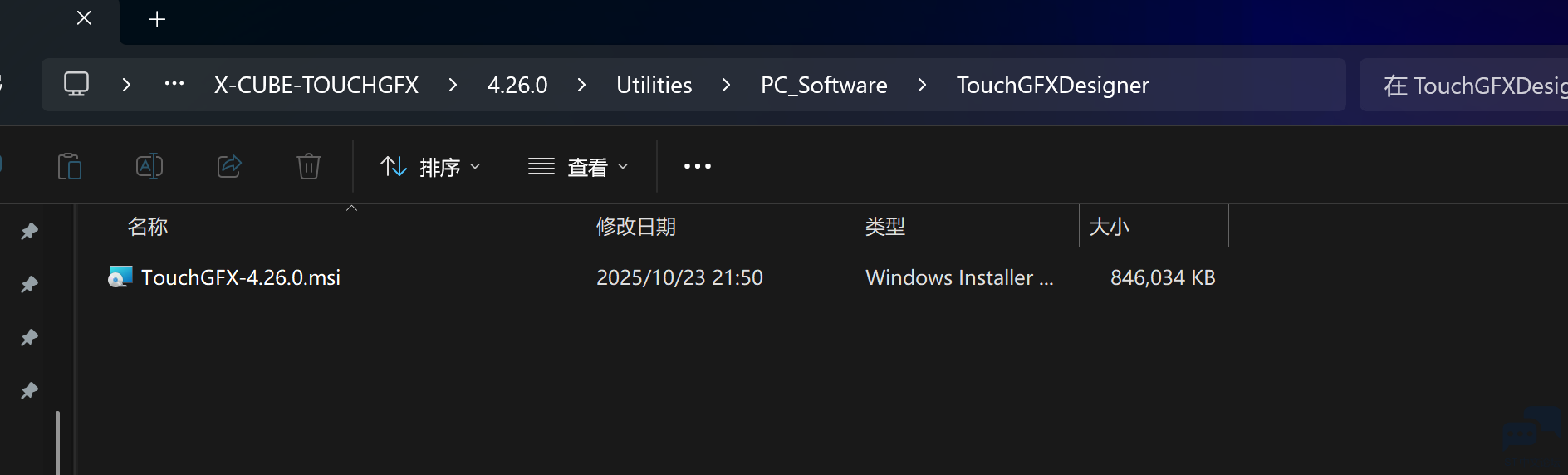Expand the hidden breadcrumb folders ellipsis
The image size is (1568, 475).
coord(174,84)
